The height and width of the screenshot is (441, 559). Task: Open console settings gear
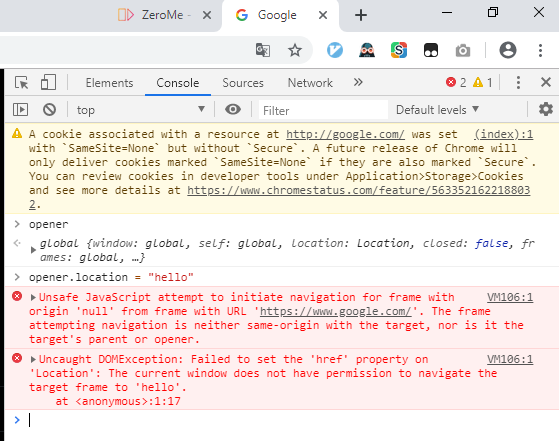tap(545, 109)
